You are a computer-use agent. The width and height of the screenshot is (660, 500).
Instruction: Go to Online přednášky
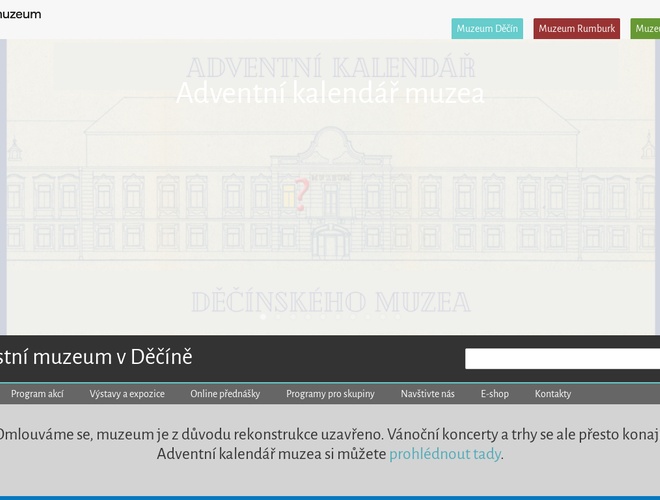[225, 394]
